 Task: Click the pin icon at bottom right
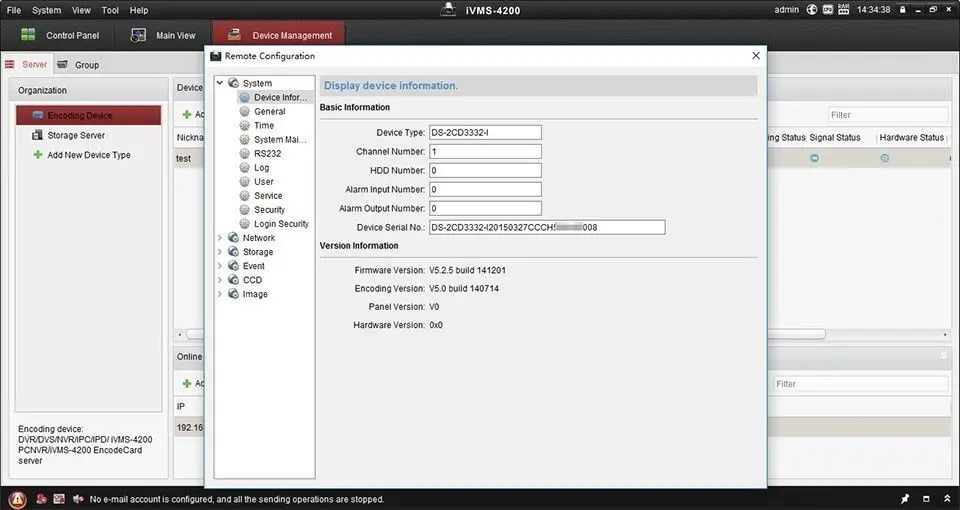pyautogui.click(x=905, y=499)
